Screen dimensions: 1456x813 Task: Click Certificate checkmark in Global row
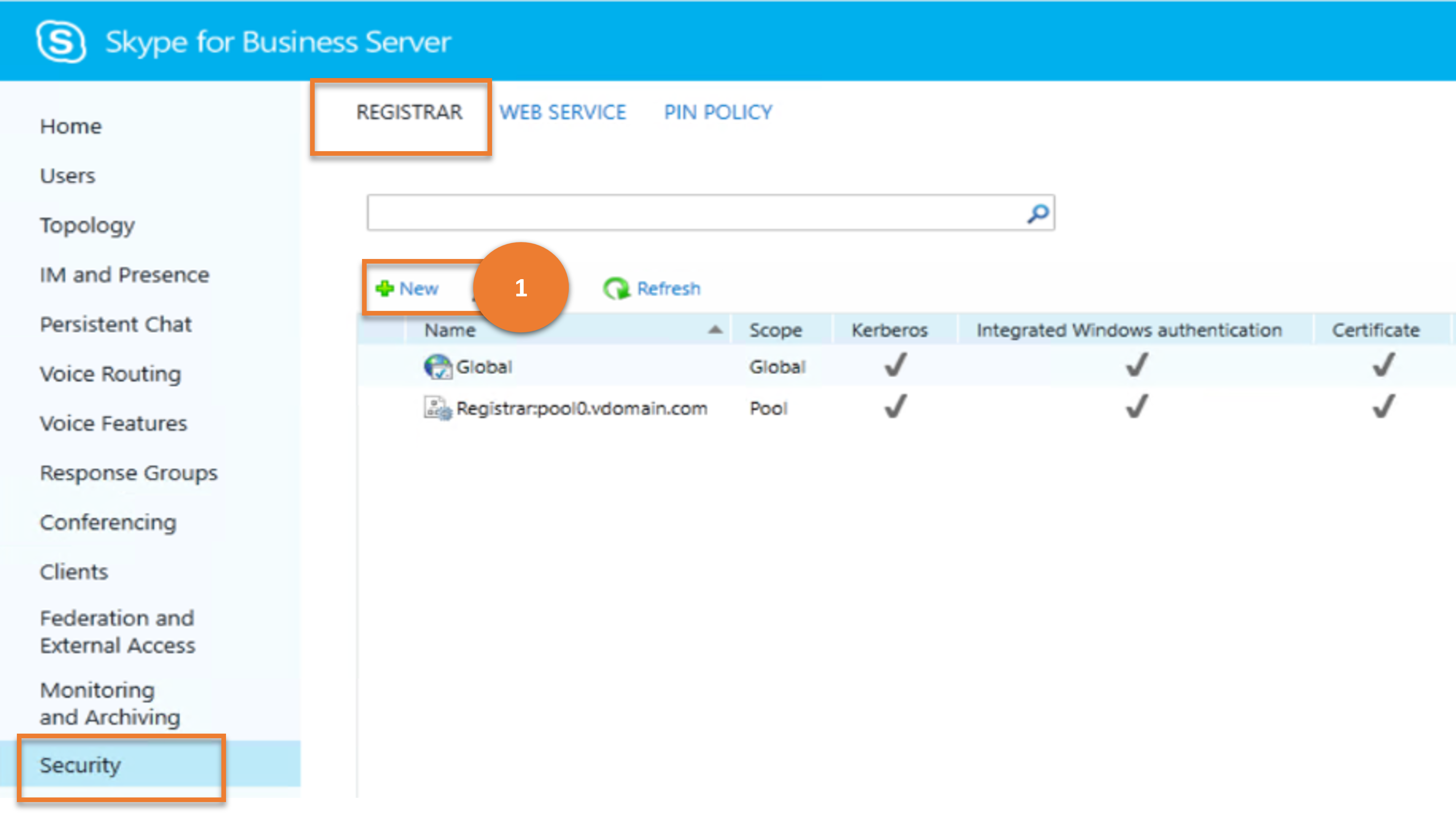point(1384,365)
